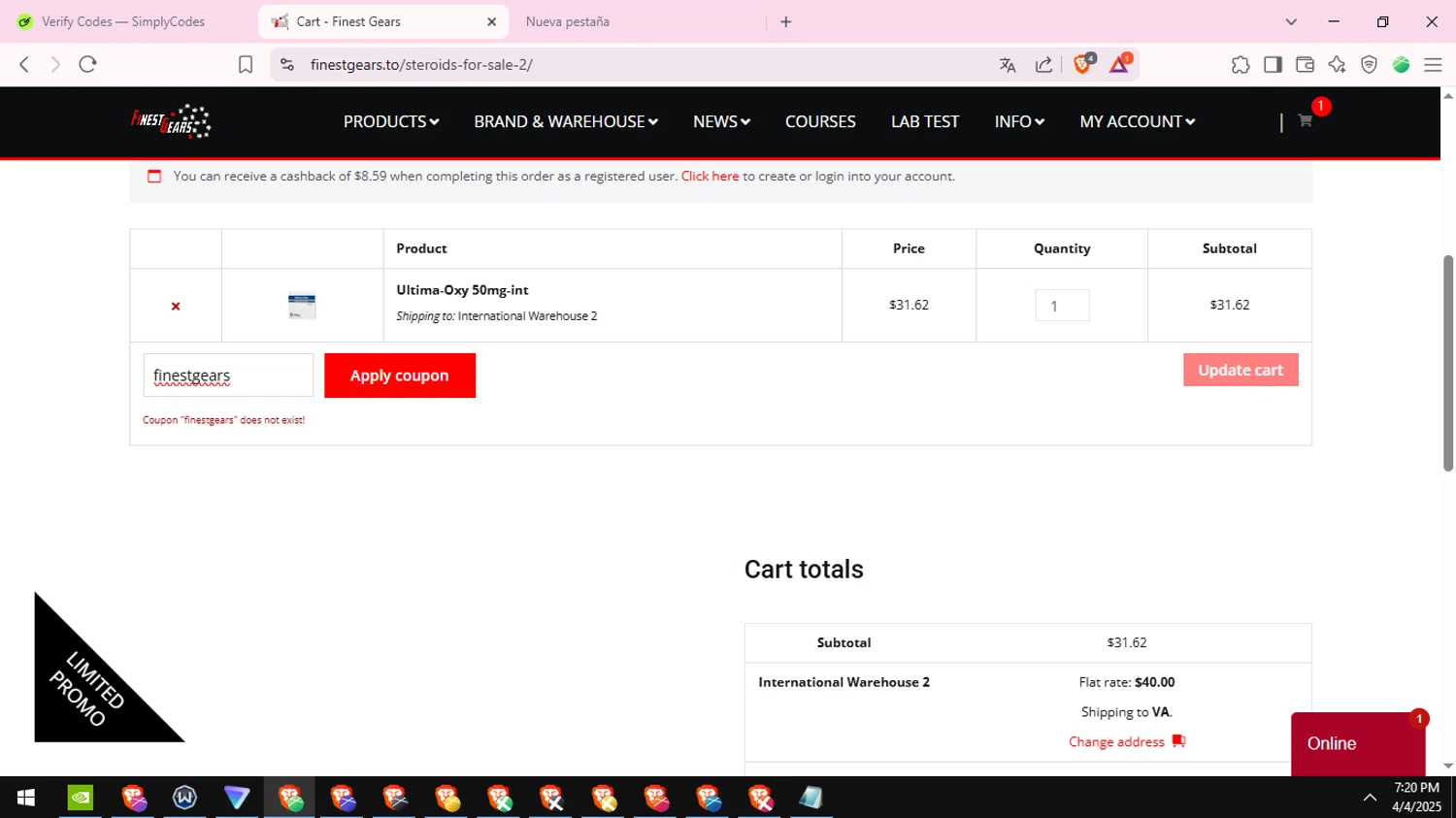Viewport: 1456px width, 818px height.
Task: Focus the quantity input field
Action: tap(1062, 306)
